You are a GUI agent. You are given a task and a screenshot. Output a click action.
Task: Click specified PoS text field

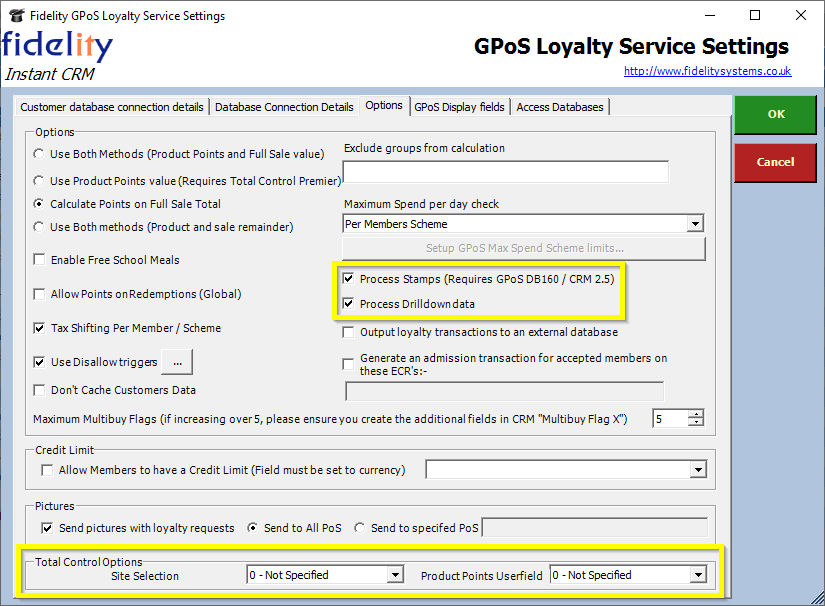pos(595,528)
